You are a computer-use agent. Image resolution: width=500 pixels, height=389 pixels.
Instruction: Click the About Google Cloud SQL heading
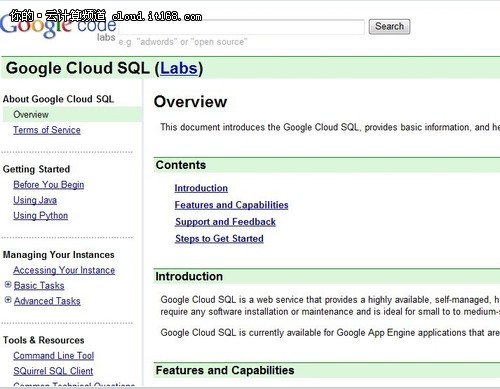pyautogui.click(x=58, y=99)
